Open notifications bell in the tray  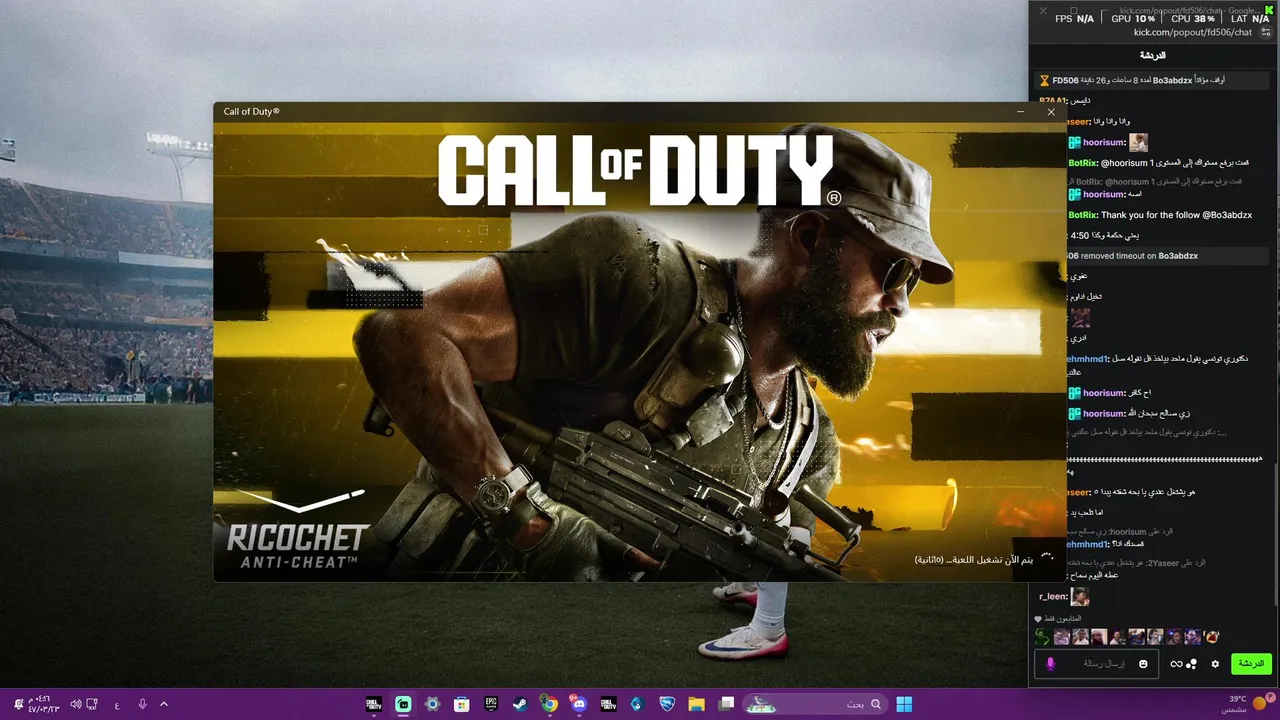point(17,704)
